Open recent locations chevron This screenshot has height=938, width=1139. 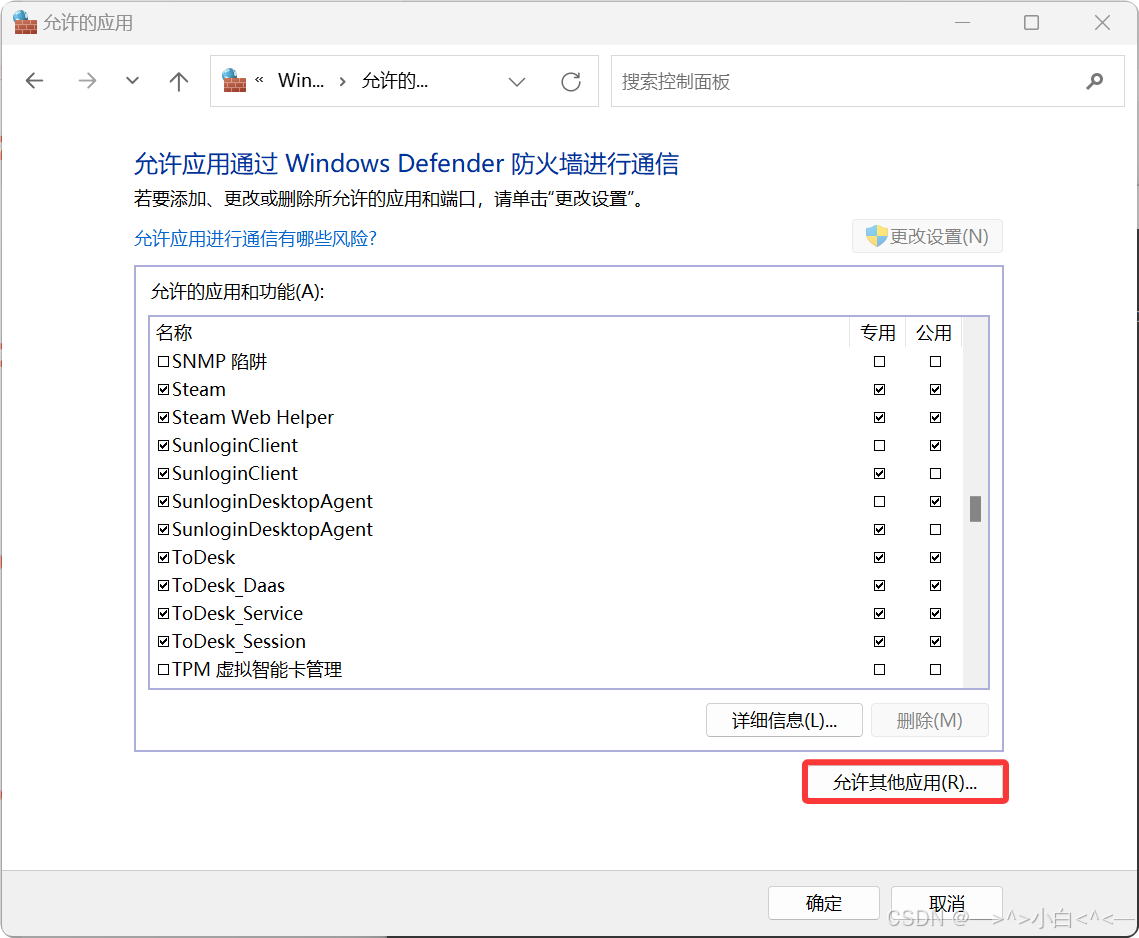[x=132, y=81]
